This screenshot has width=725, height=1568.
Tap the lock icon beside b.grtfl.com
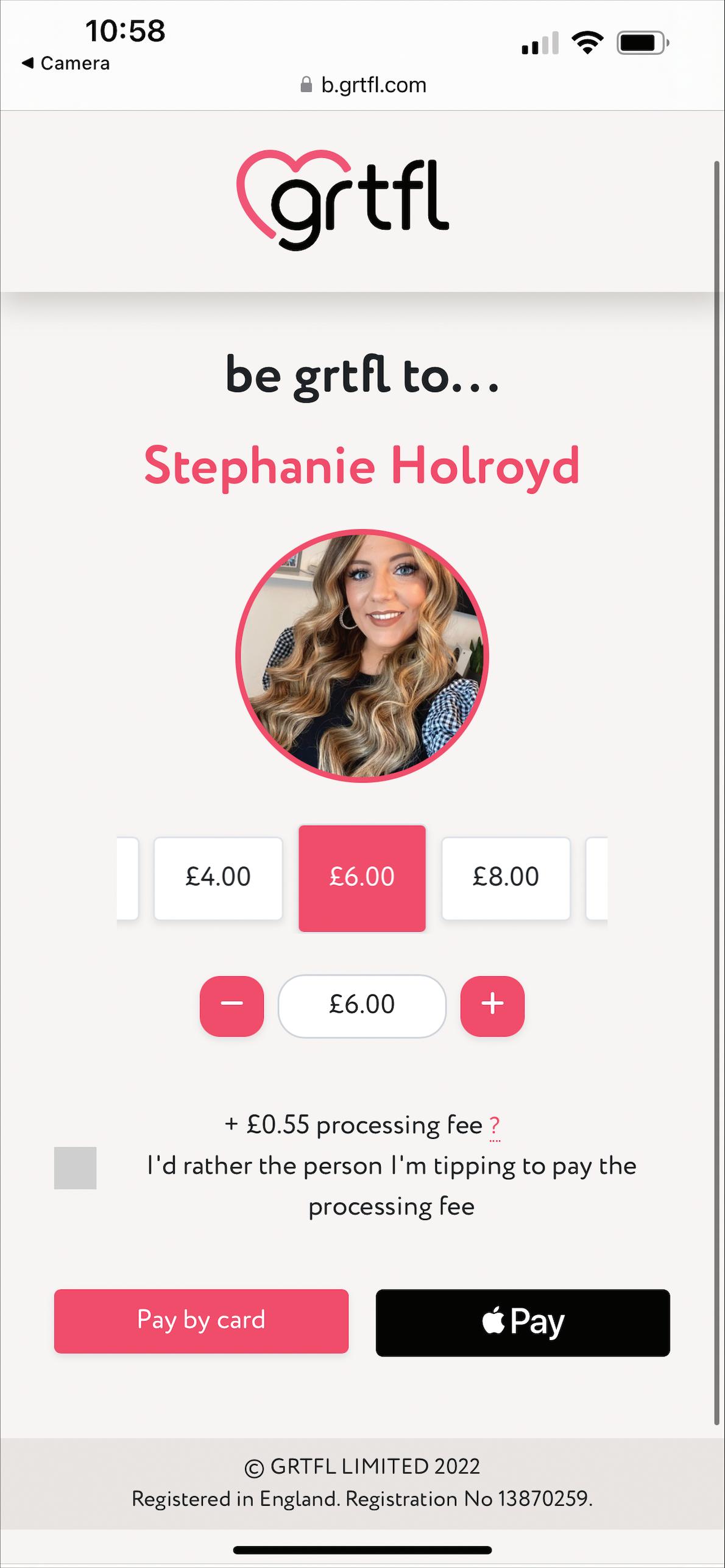[306, 85]
